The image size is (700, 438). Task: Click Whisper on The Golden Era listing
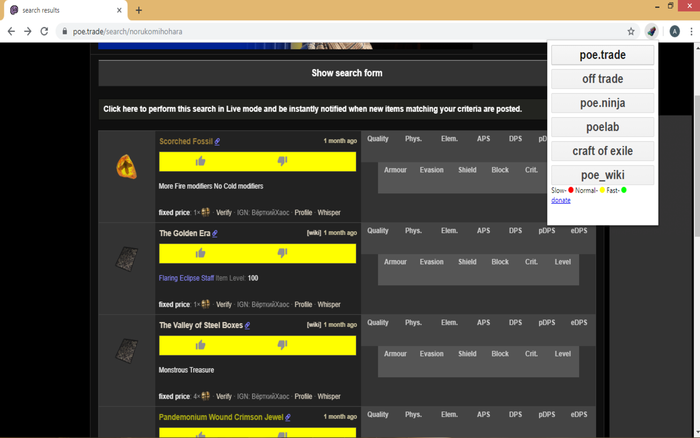[329, 305]
